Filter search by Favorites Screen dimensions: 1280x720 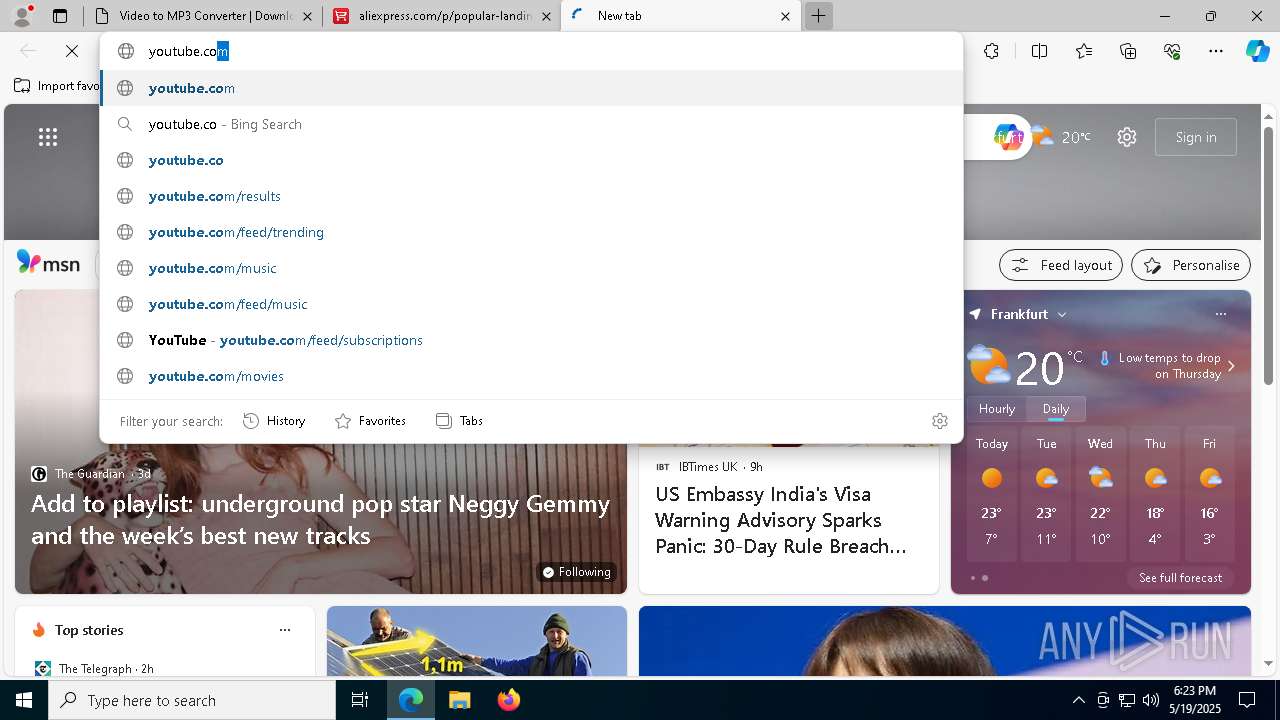370,421
